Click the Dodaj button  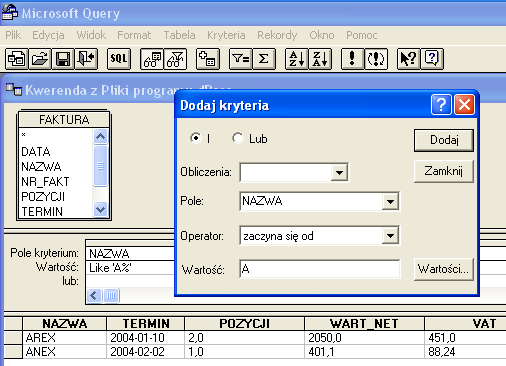[x=444, y=140]
